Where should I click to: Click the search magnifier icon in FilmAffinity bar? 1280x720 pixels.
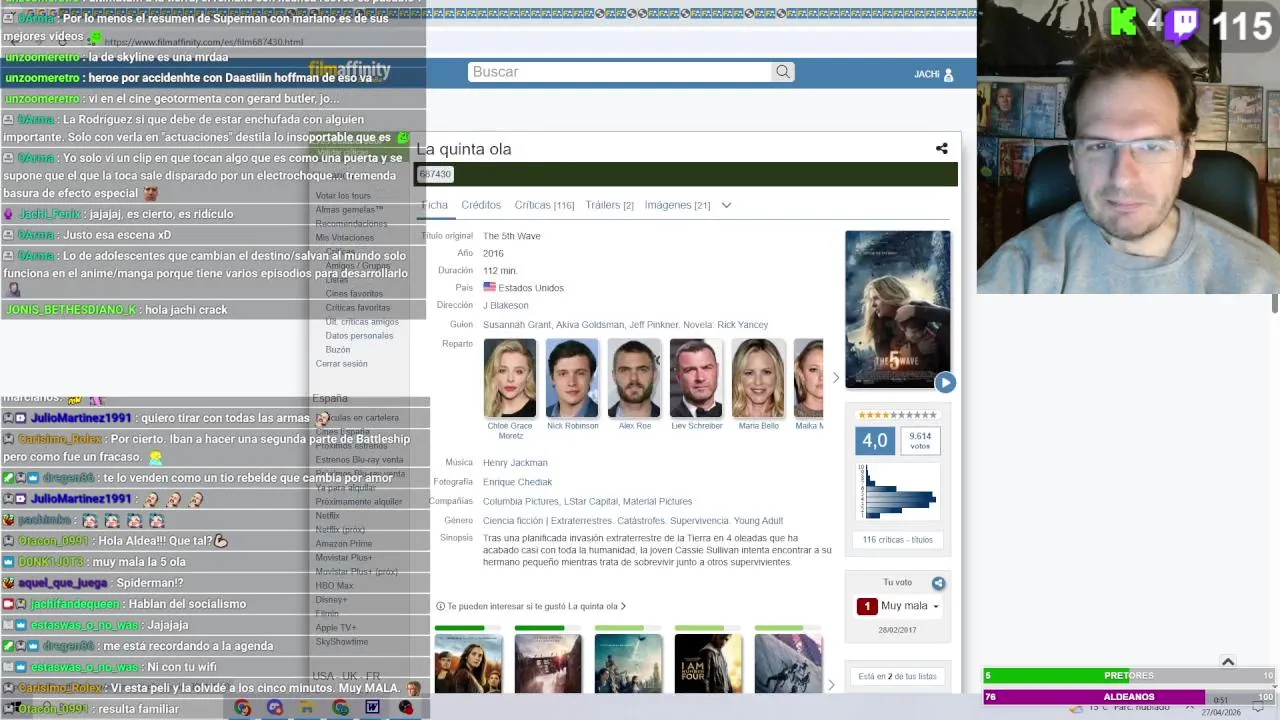pyautogui.click(x=783, y=72)
